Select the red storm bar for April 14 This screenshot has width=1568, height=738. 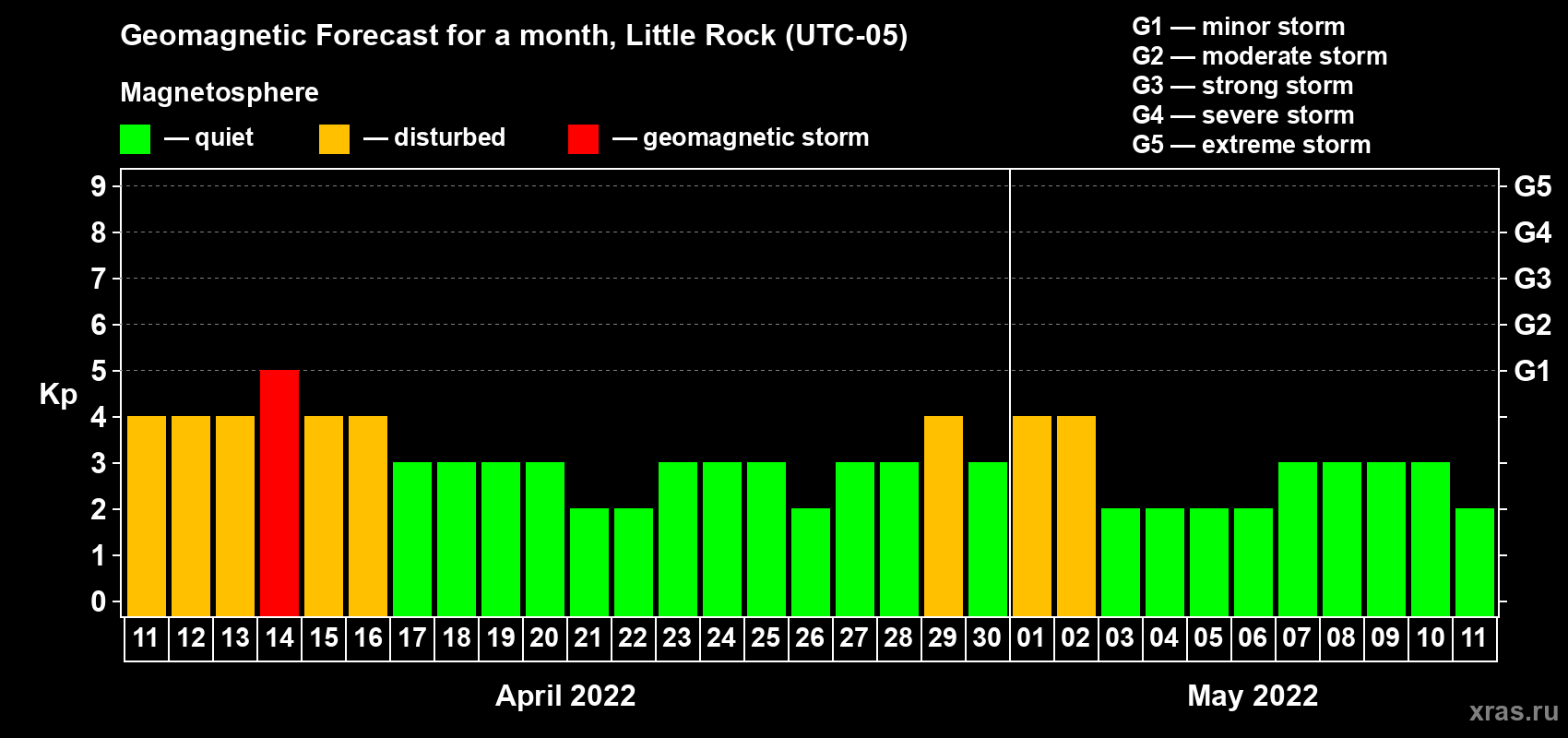(x=279, y=493)
